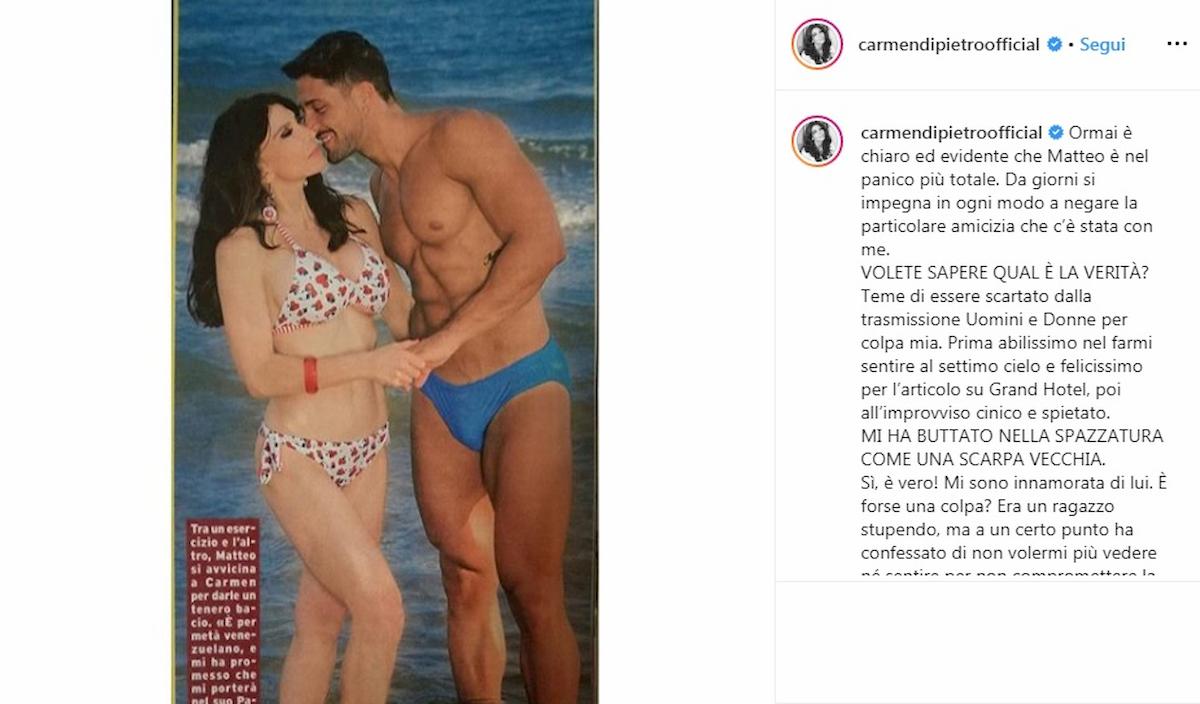Click the caption profile avatar

tap(817, 141)
